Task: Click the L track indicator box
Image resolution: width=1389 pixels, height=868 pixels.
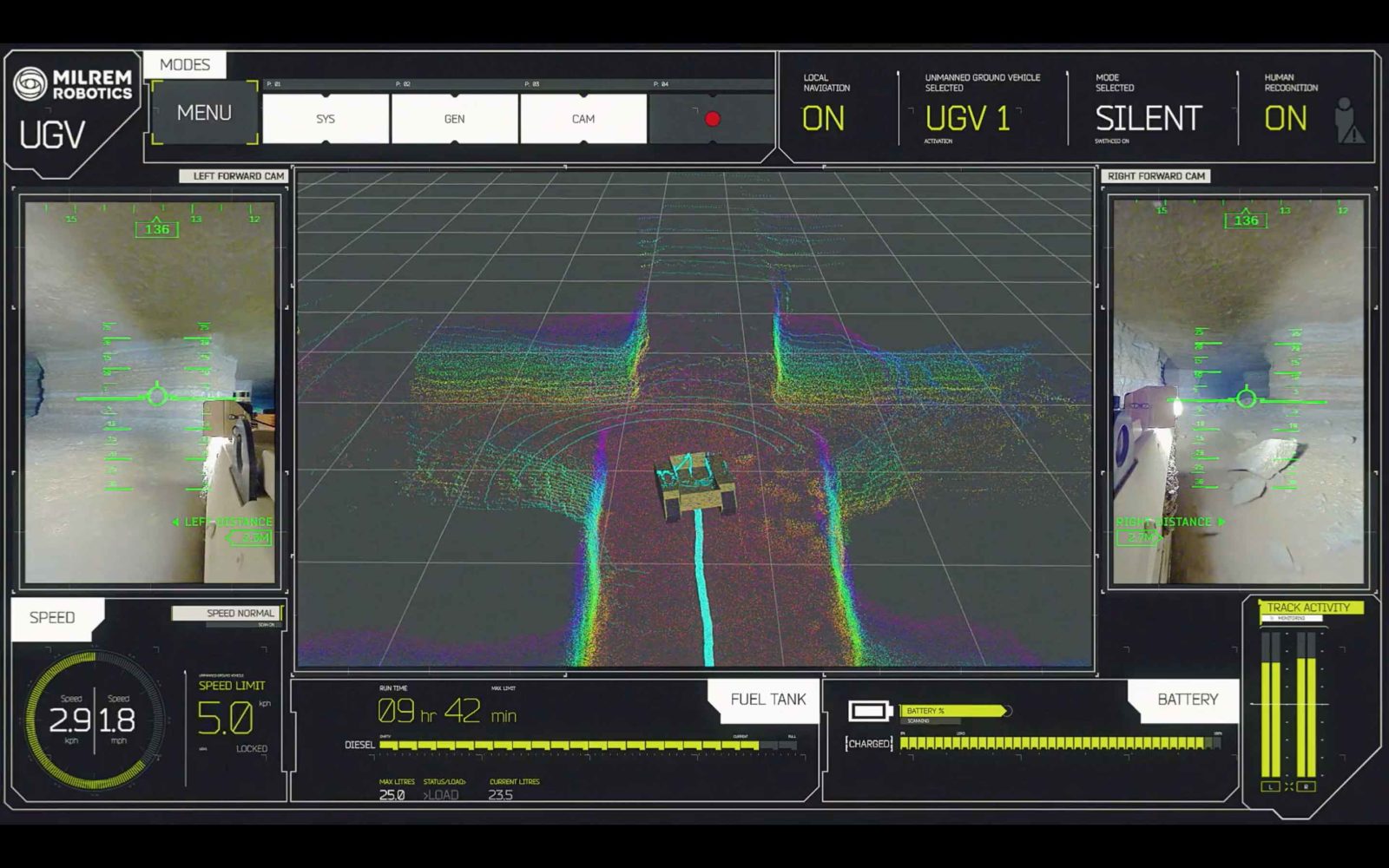Action: [1270, 786]
